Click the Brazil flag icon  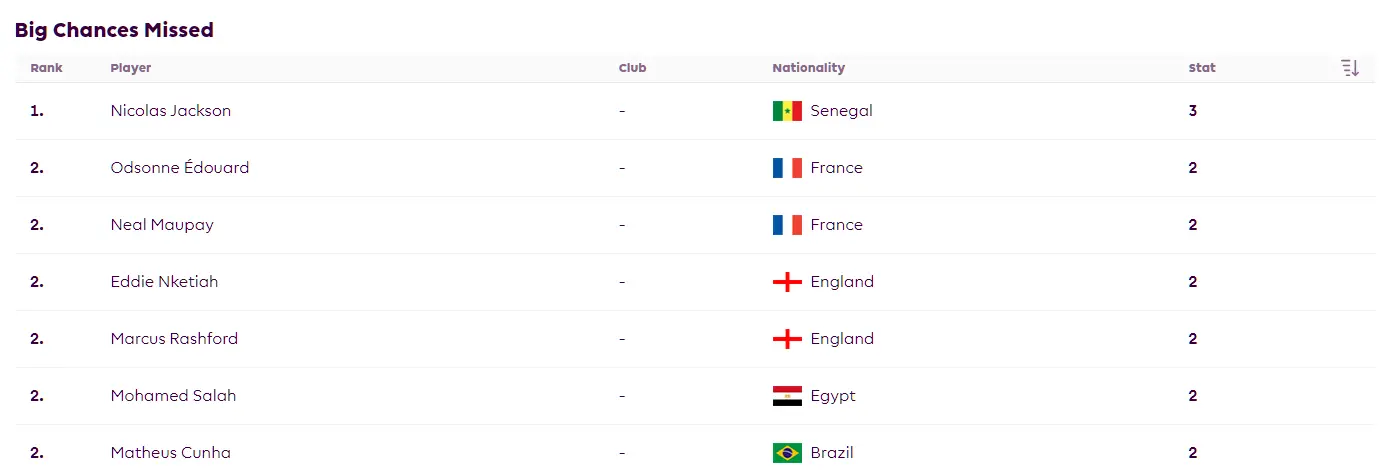click(x=787, y=453)
